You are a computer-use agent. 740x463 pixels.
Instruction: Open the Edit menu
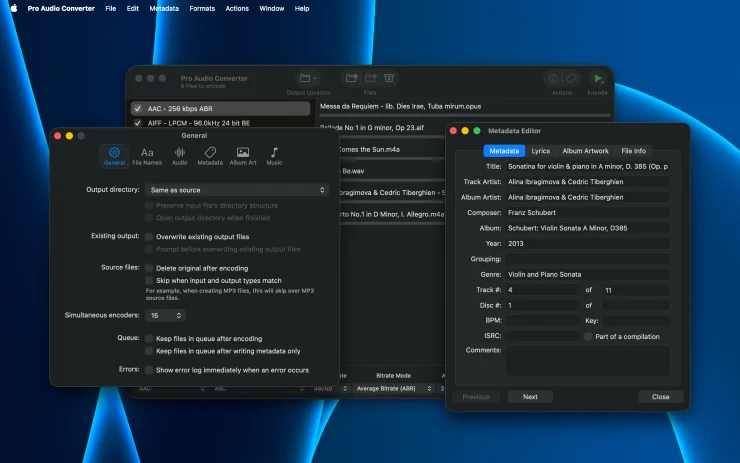point(133,8)
